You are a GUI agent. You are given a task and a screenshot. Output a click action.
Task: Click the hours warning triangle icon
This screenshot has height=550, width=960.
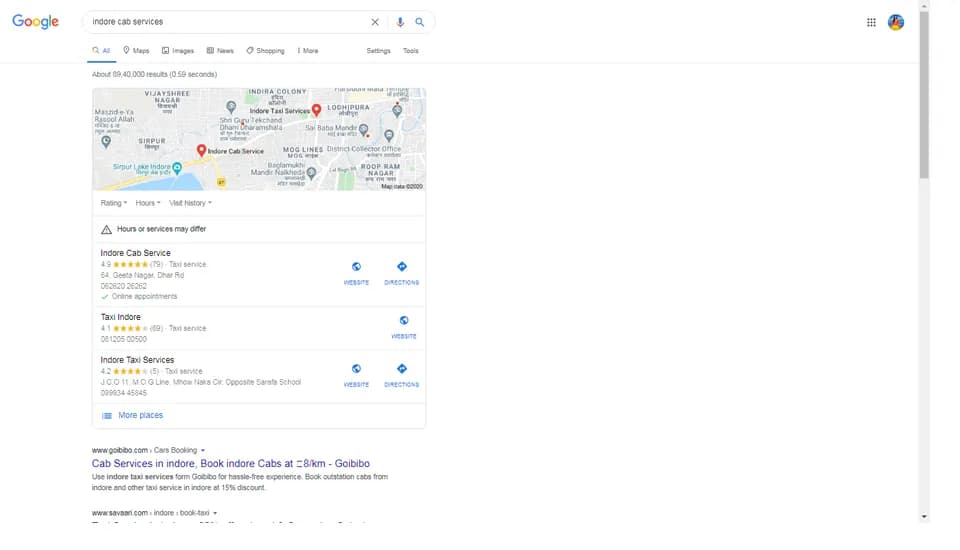click(x=106, y=230)
